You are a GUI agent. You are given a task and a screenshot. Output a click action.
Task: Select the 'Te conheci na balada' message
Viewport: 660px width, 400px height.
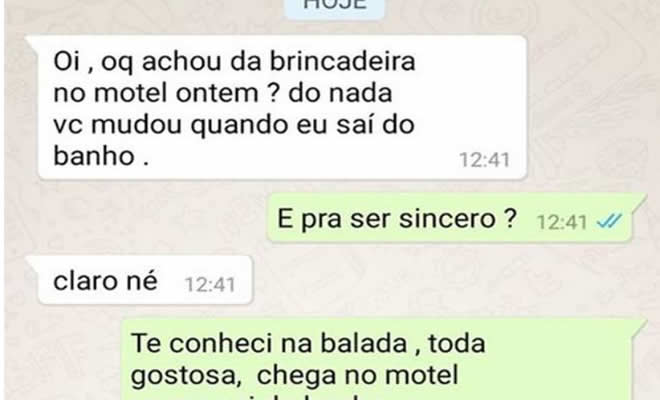(377, 359)
